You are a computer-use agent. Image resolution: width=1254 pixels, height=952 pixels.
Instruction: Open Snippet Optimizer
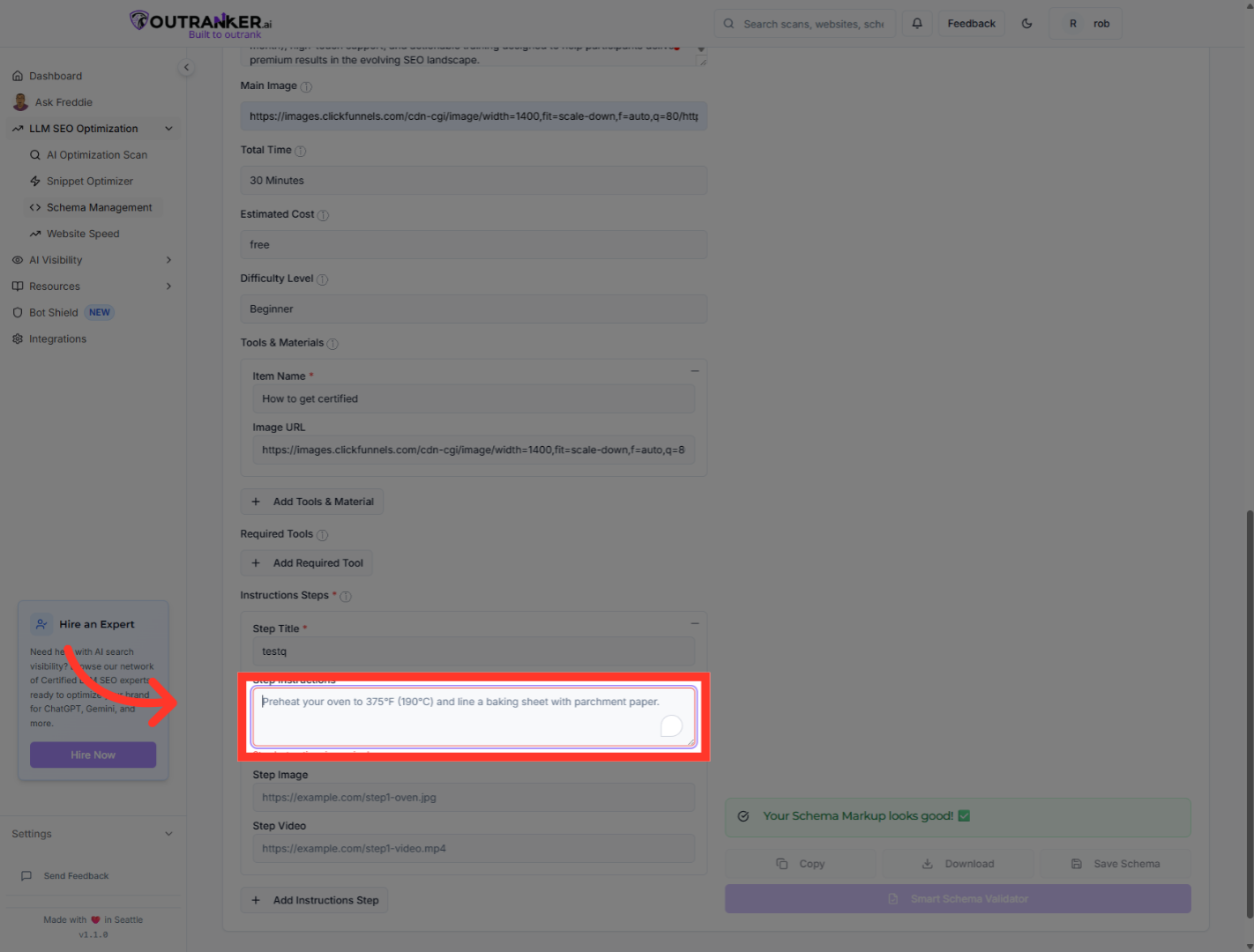click(x=90, y=182)
